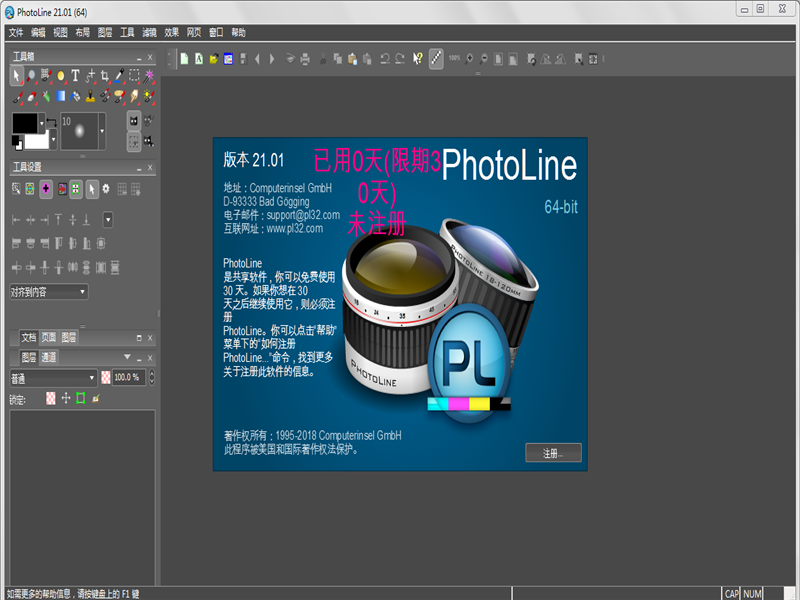Toggle the black cat mask mode button
The height and width of the screenshot is (600, 800).
tap(134, 121)
